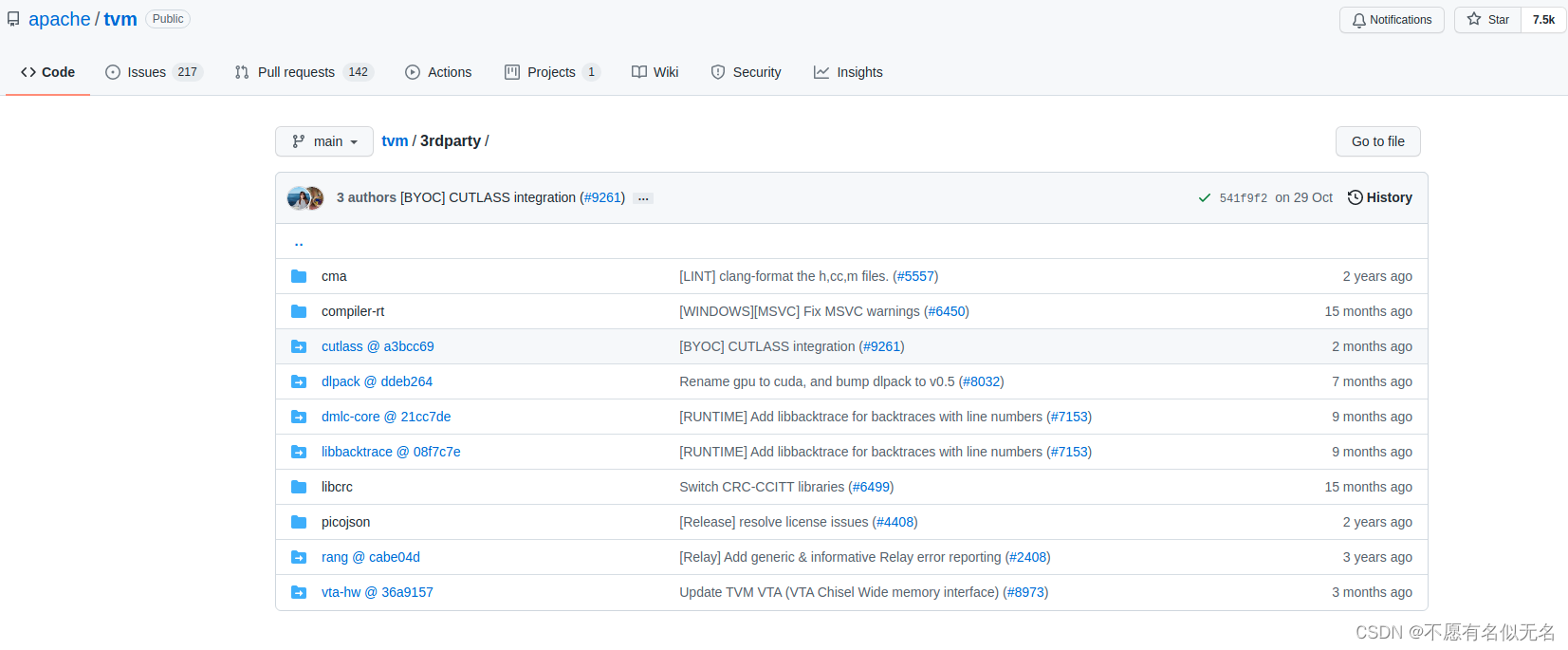Open PR #8973 in the vta-hw row
Image resolution: width=1568 pixels, height=650 pixels.
1025,592
